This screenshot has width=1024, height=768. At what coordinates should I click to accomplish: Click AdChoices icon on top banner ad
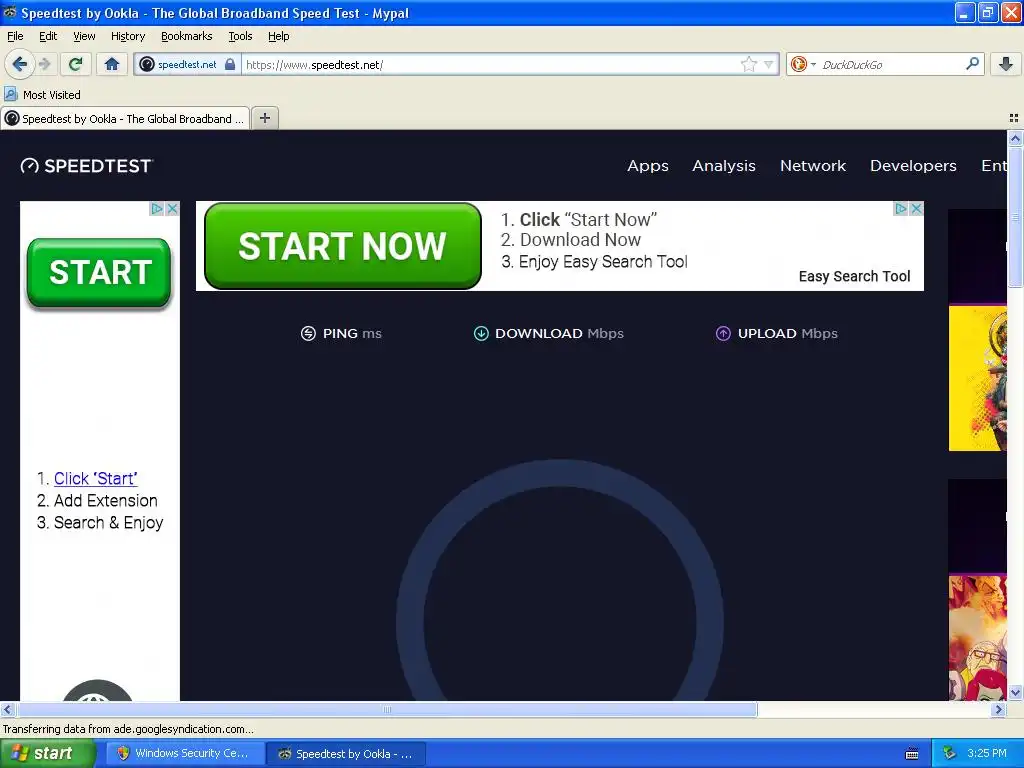tap(901, 208)
